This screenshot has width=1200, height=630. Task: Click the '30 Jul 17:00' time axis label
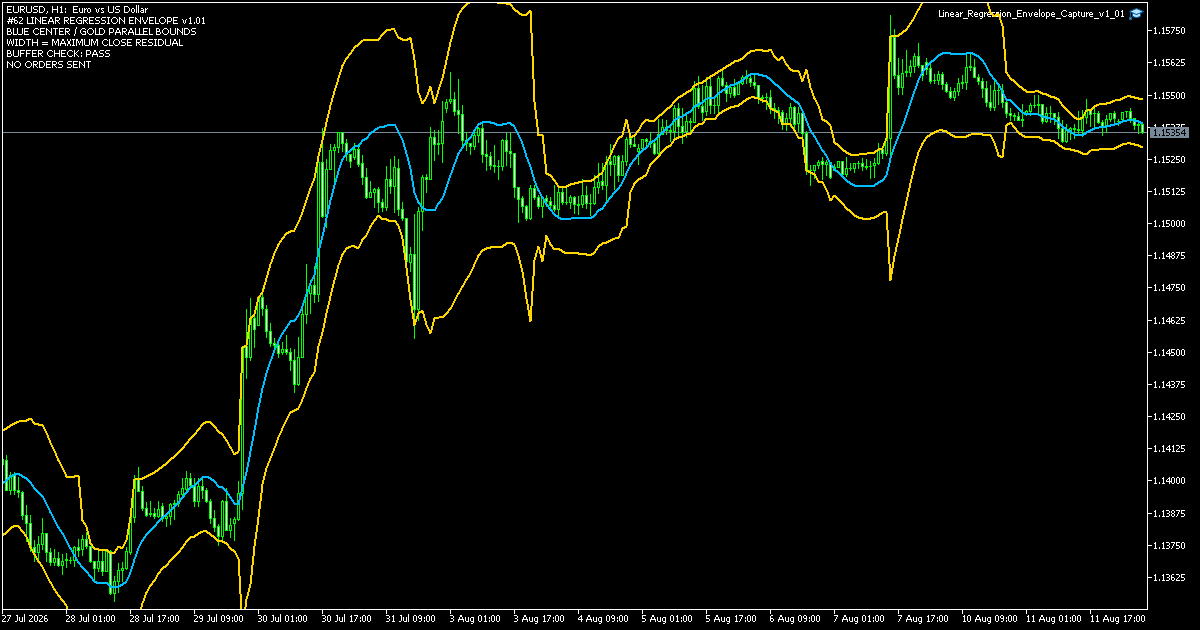pos(349,618)
